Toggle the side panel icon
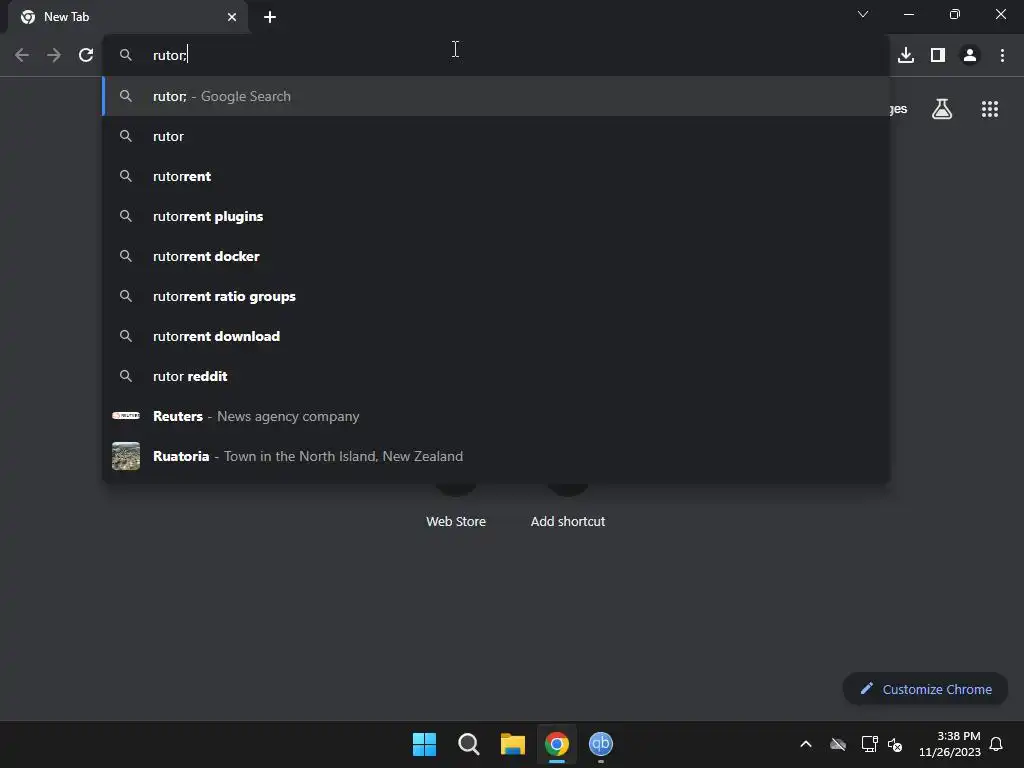This screenshot has width=1024, height=768. [x=938, y=56]
